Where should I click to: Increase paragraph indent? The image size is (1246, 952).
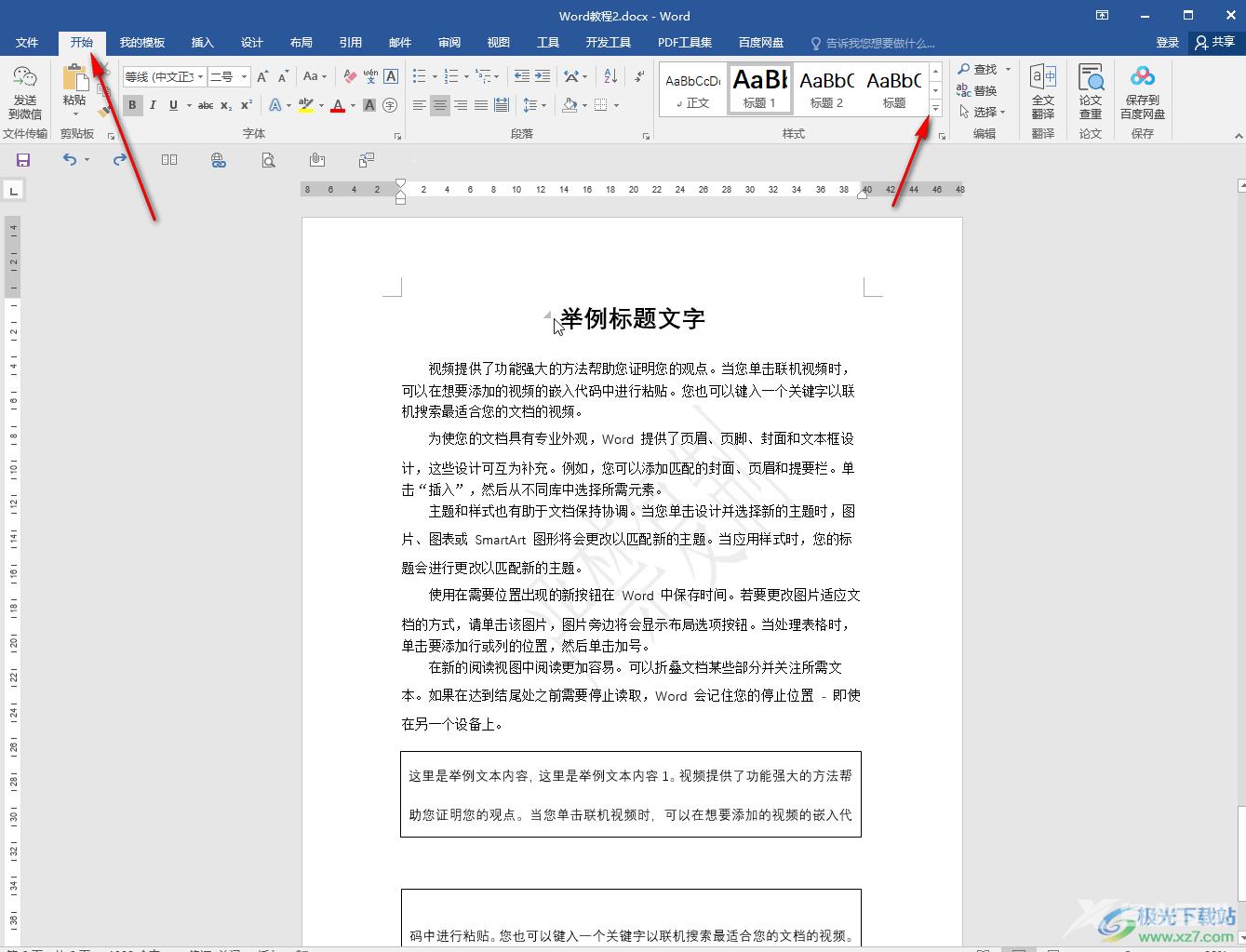coord(543,76)
